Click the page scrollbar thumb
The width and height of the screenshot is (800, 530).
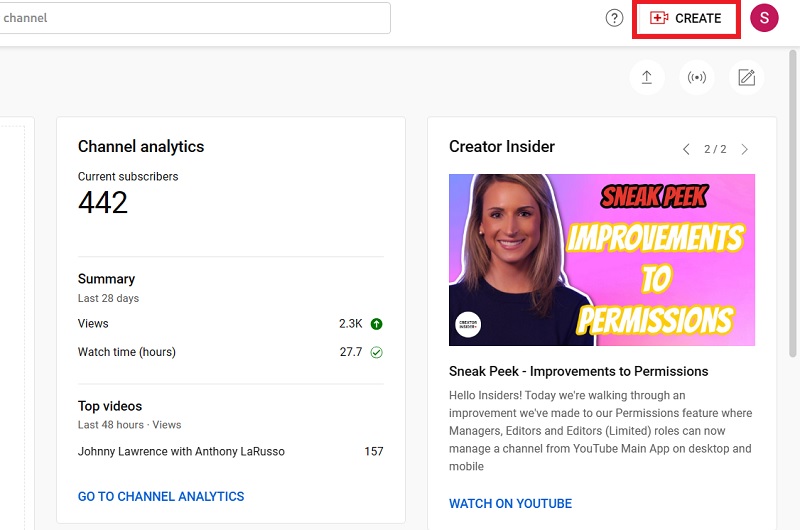(x=792, y=204)
